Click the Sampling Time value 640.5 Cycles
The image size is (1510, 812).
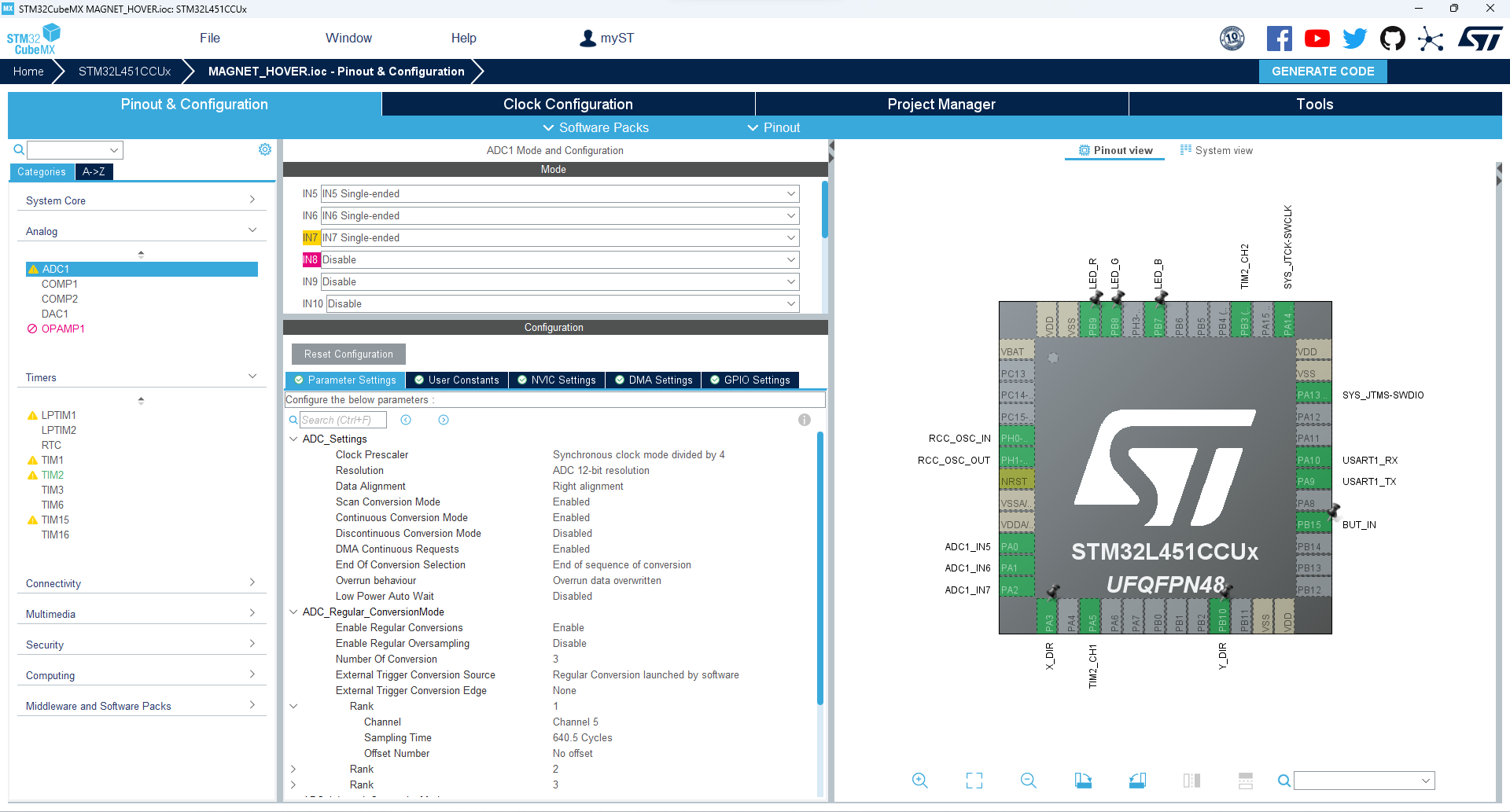point(582,737)
